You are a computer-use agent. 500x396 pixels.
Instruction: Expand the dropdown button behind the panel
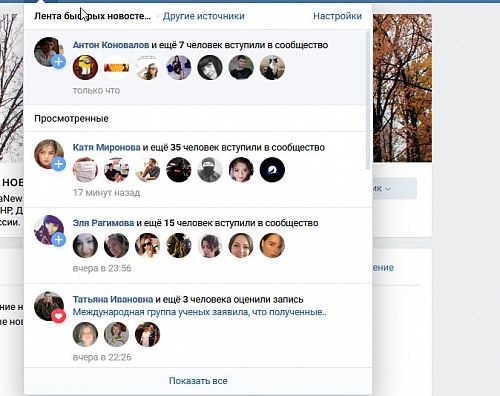point(394,188)
